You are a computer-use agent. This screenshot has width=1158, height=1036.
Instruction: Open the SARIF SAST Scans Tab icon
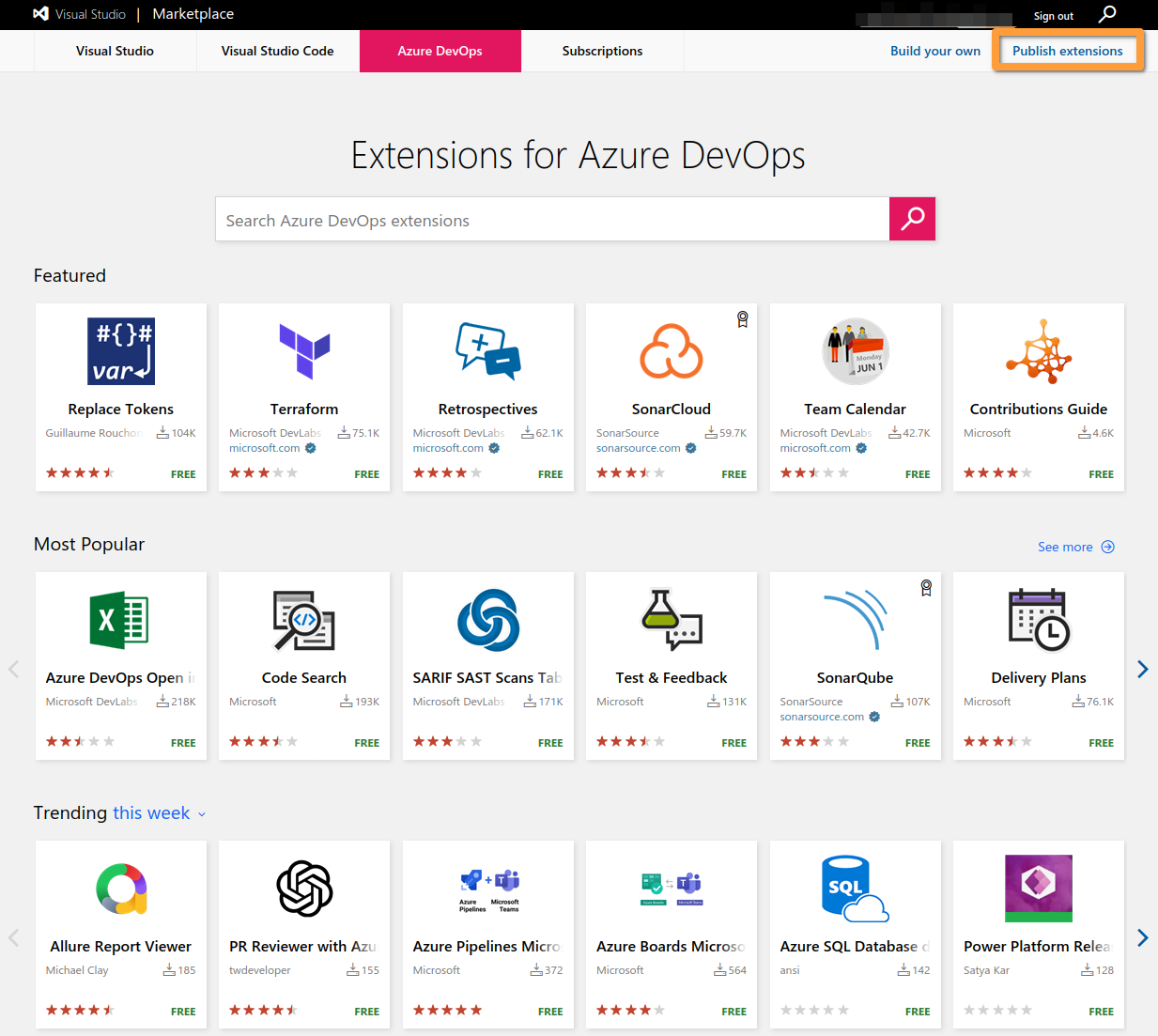point(488,620)
